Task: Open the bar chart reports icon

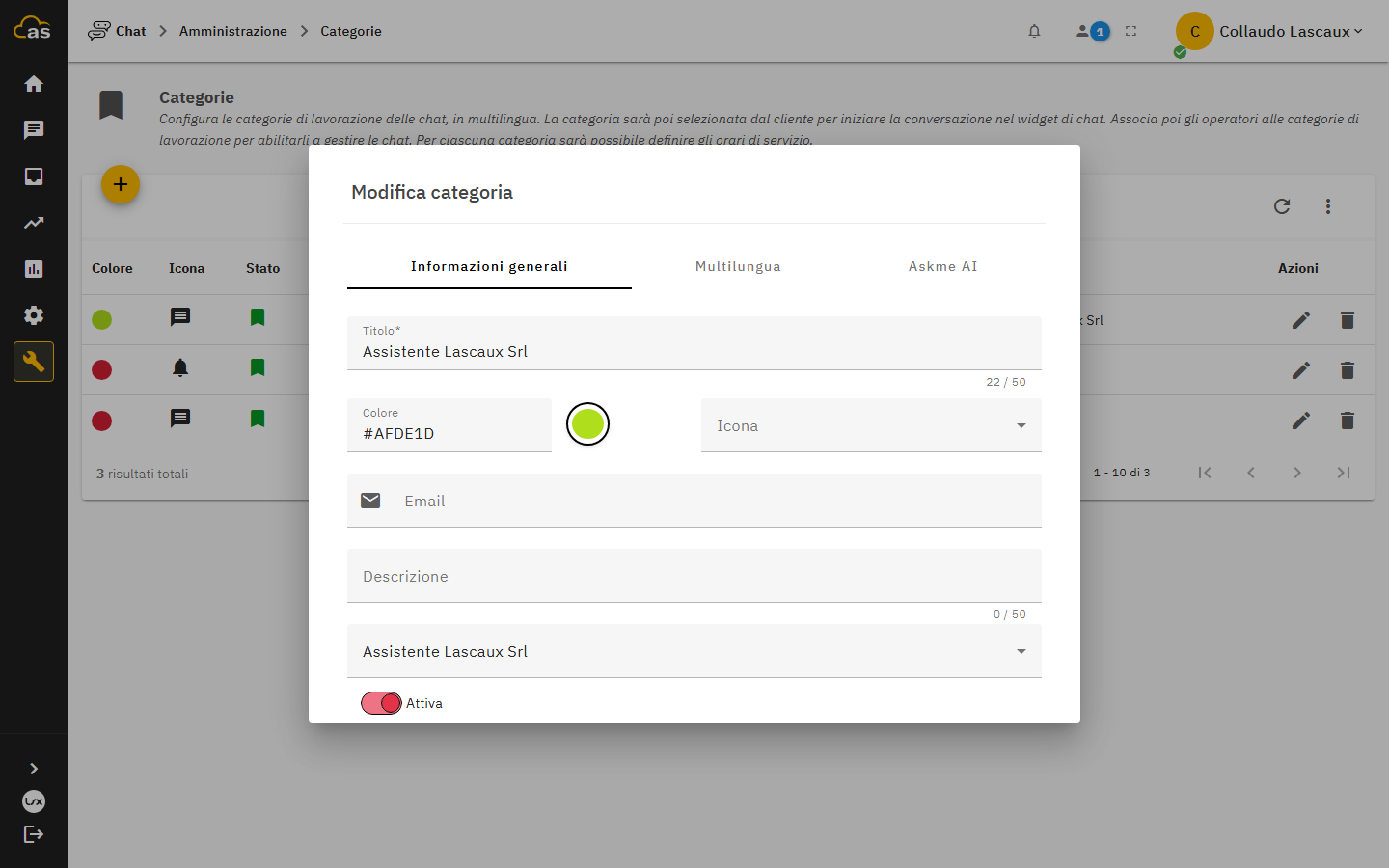Action: pyautogui.click(x=34, y=269)
